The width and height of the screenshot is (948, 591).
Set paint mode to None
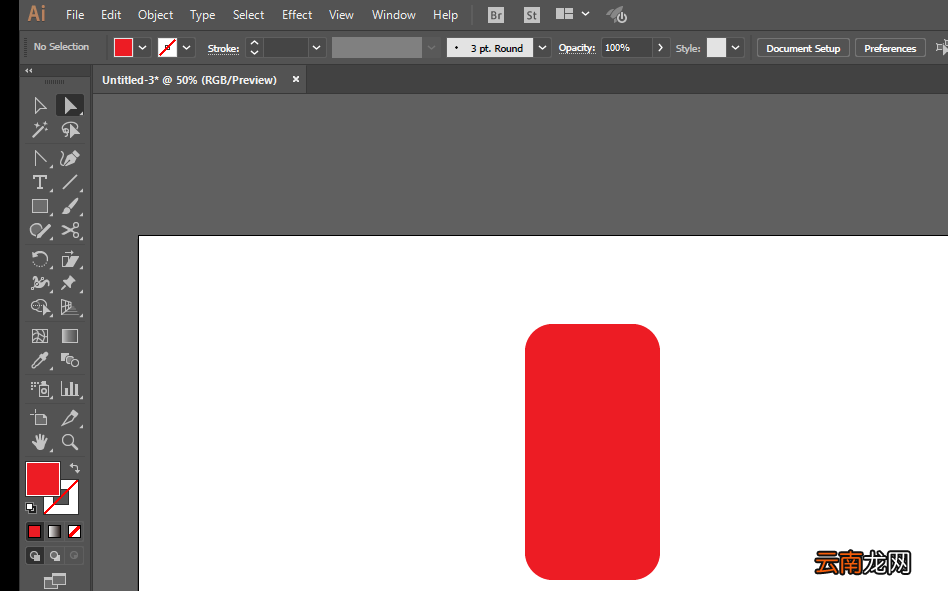pyautogui.click(x=74, y=531)
